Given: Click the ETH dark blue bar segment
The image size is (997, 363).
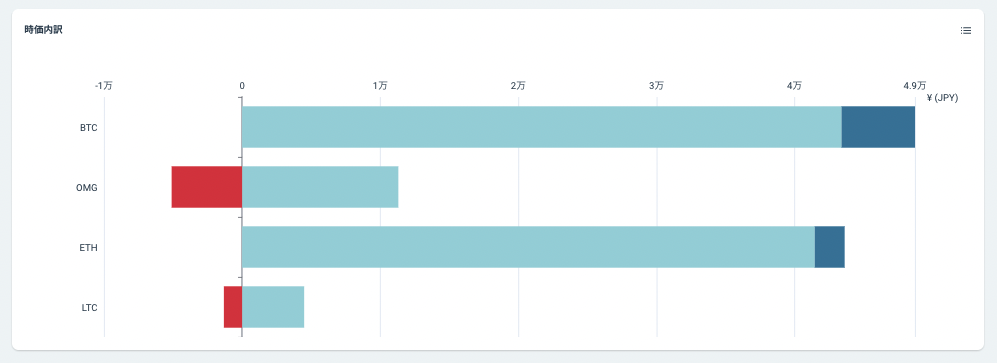Looking at the screenshot, I should click(830, 247).
